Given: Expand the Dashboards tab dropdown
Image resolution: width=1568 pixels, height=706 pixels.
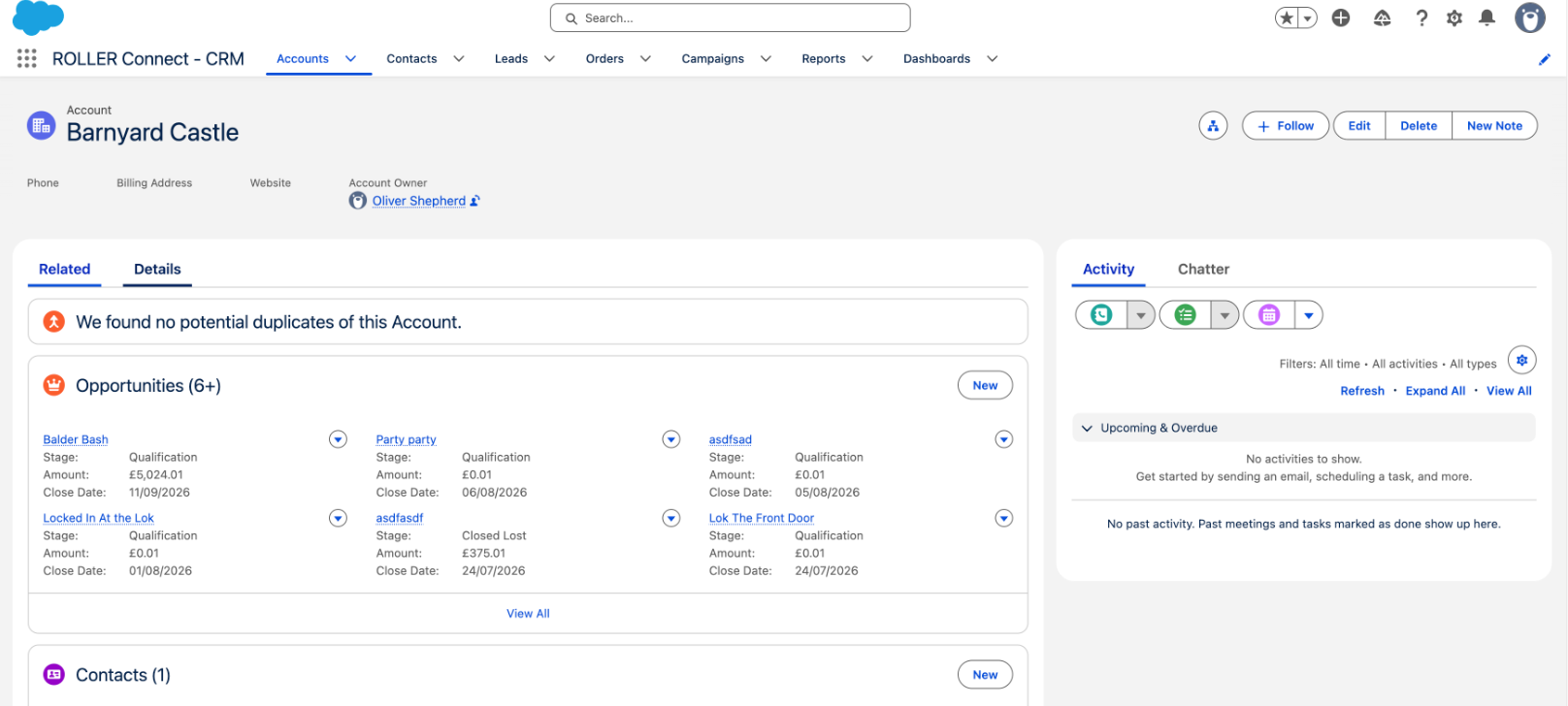Looking at the screenshot, I should tap(993, 59).
